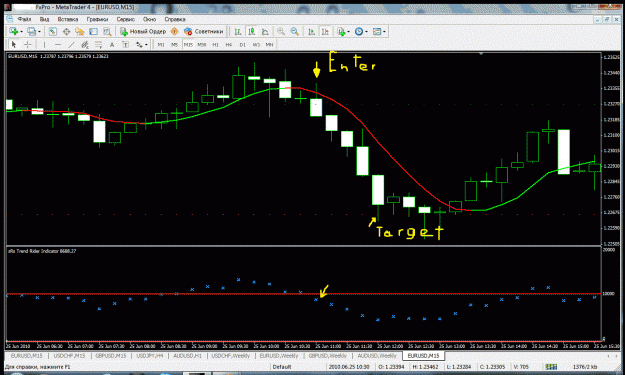Expand the Indicators dropdown arrow

point(349,31)
